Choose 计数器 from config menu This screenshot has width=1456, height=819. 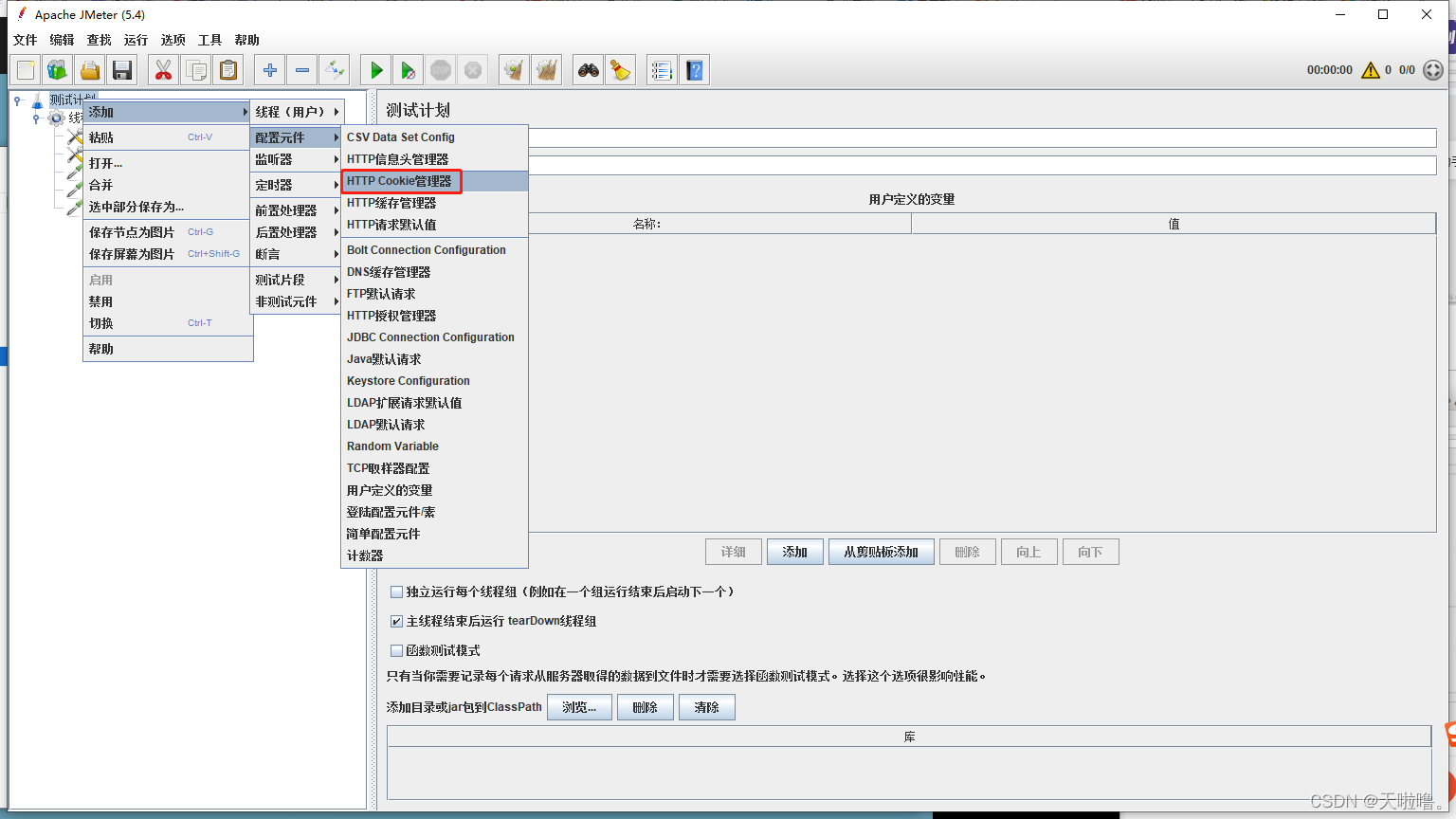434,555
